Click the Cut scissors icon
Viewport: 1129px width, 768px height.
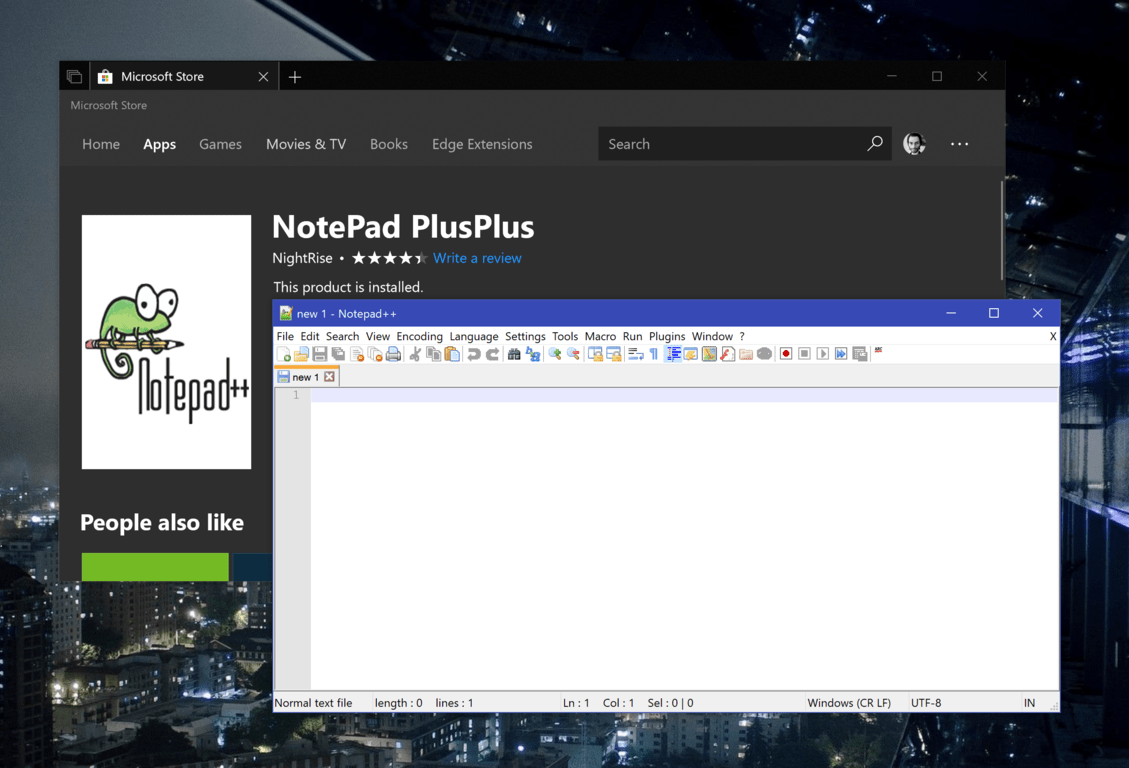415,353
